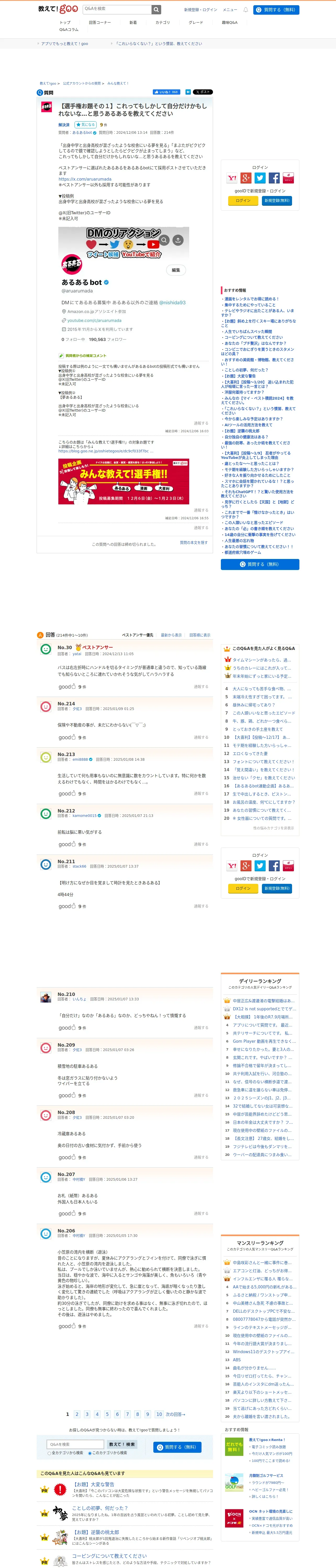
Task: Click 通報する on answer No.214
Action: [201, 737]
